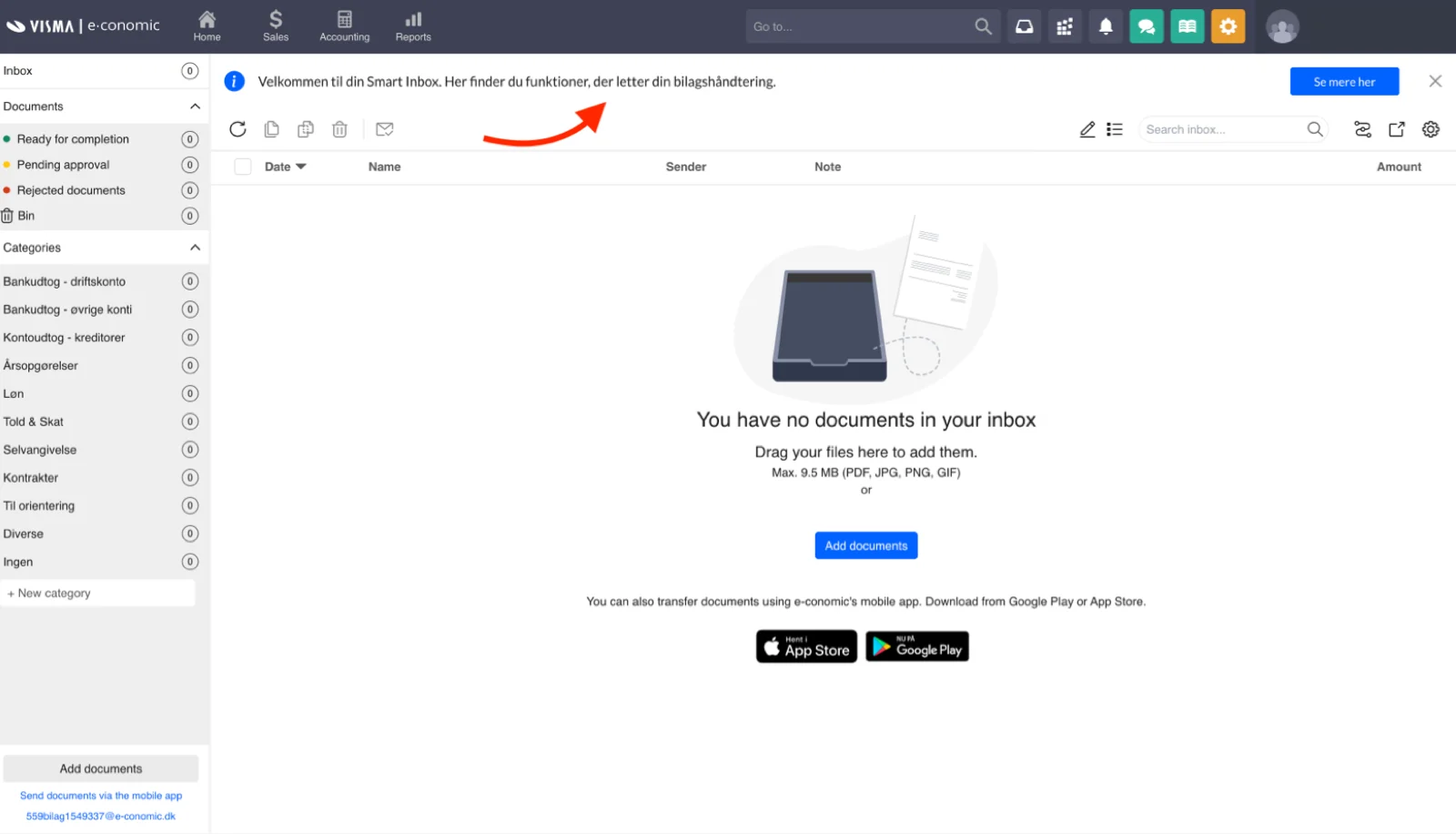Open the Date sorting dropdown
1456x834 pixels.
point(285,166)
